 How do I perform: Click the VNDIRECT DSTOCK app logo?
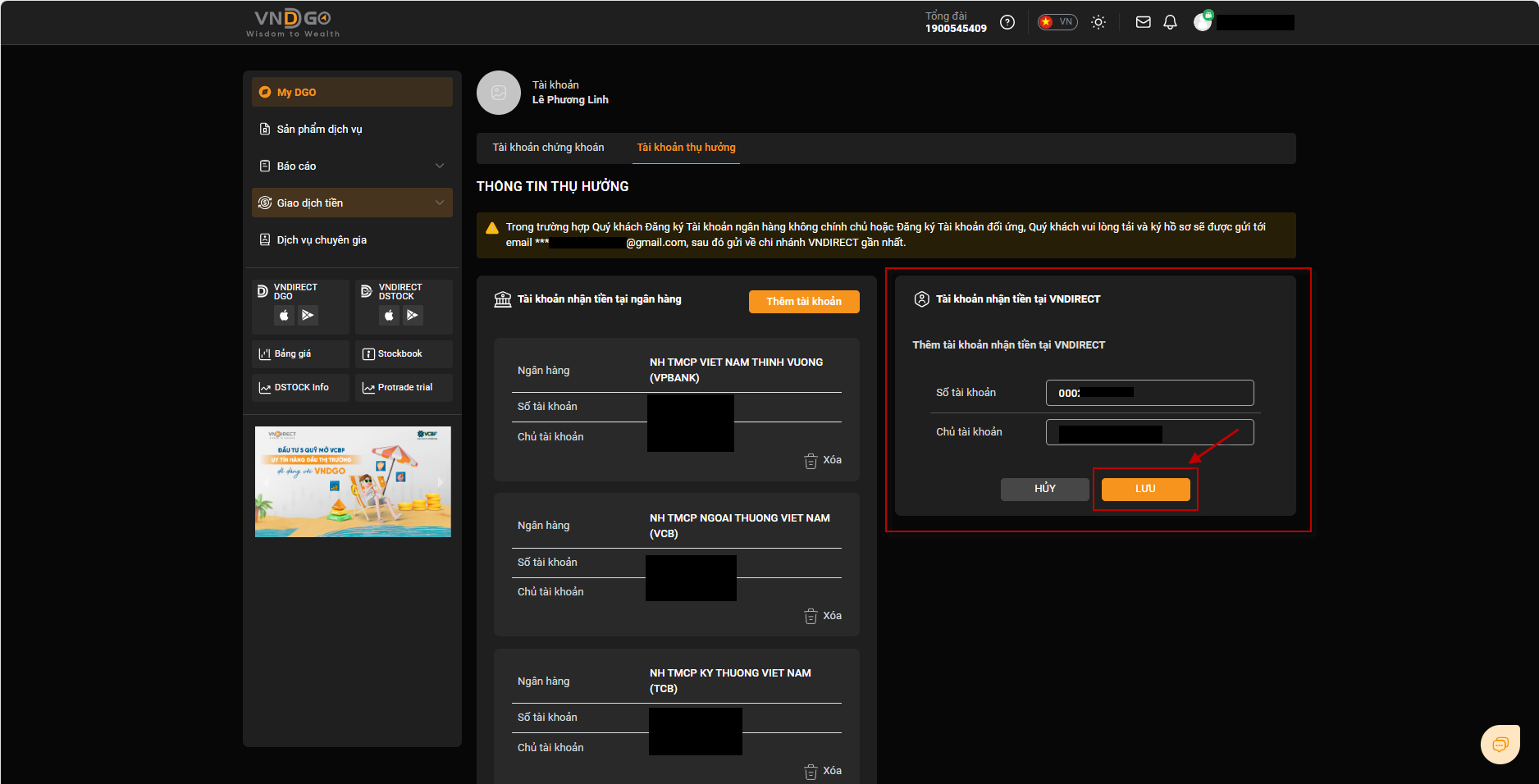pos(367,291)
